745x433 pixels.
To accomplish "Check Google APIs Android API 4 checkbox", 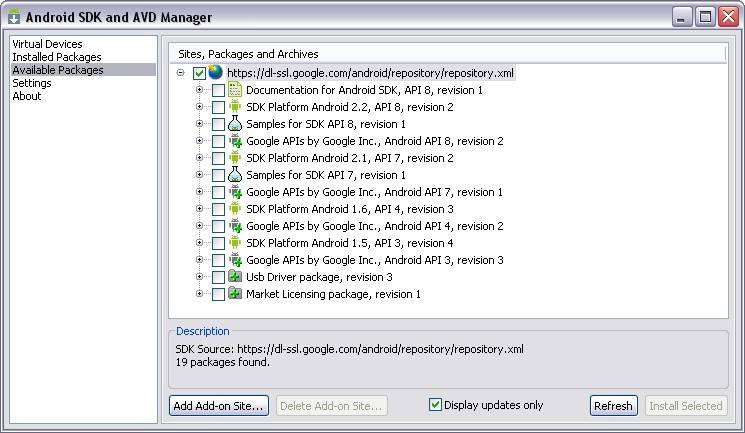I will click(218, 226).
